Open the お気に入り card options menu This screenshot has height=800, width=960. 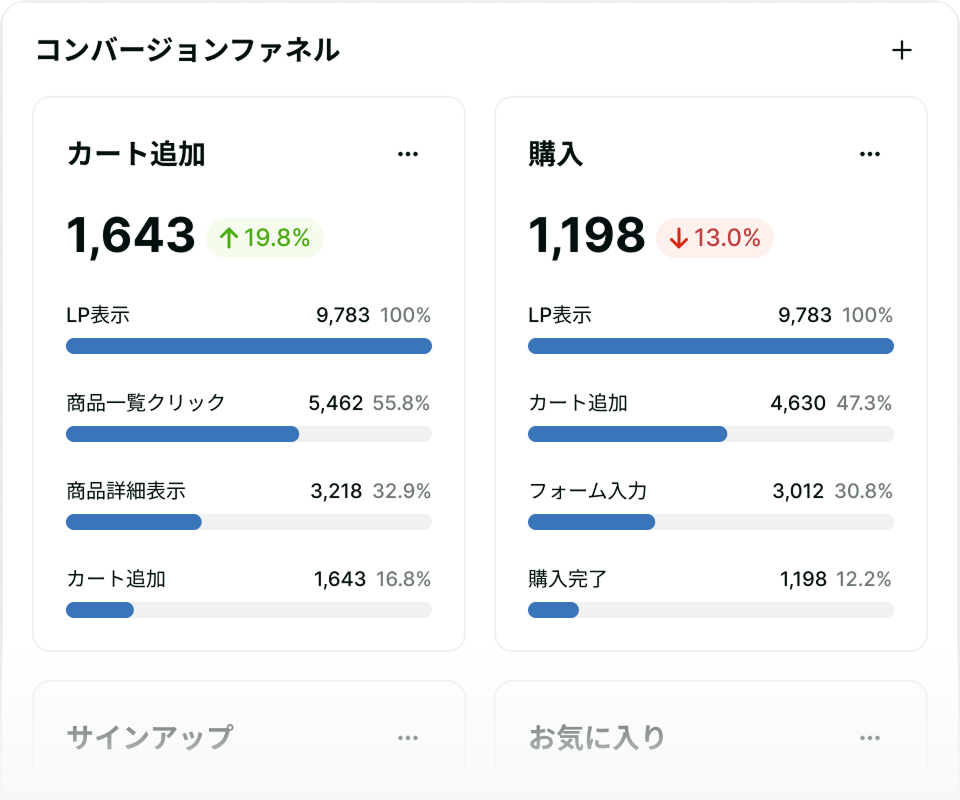869,737
